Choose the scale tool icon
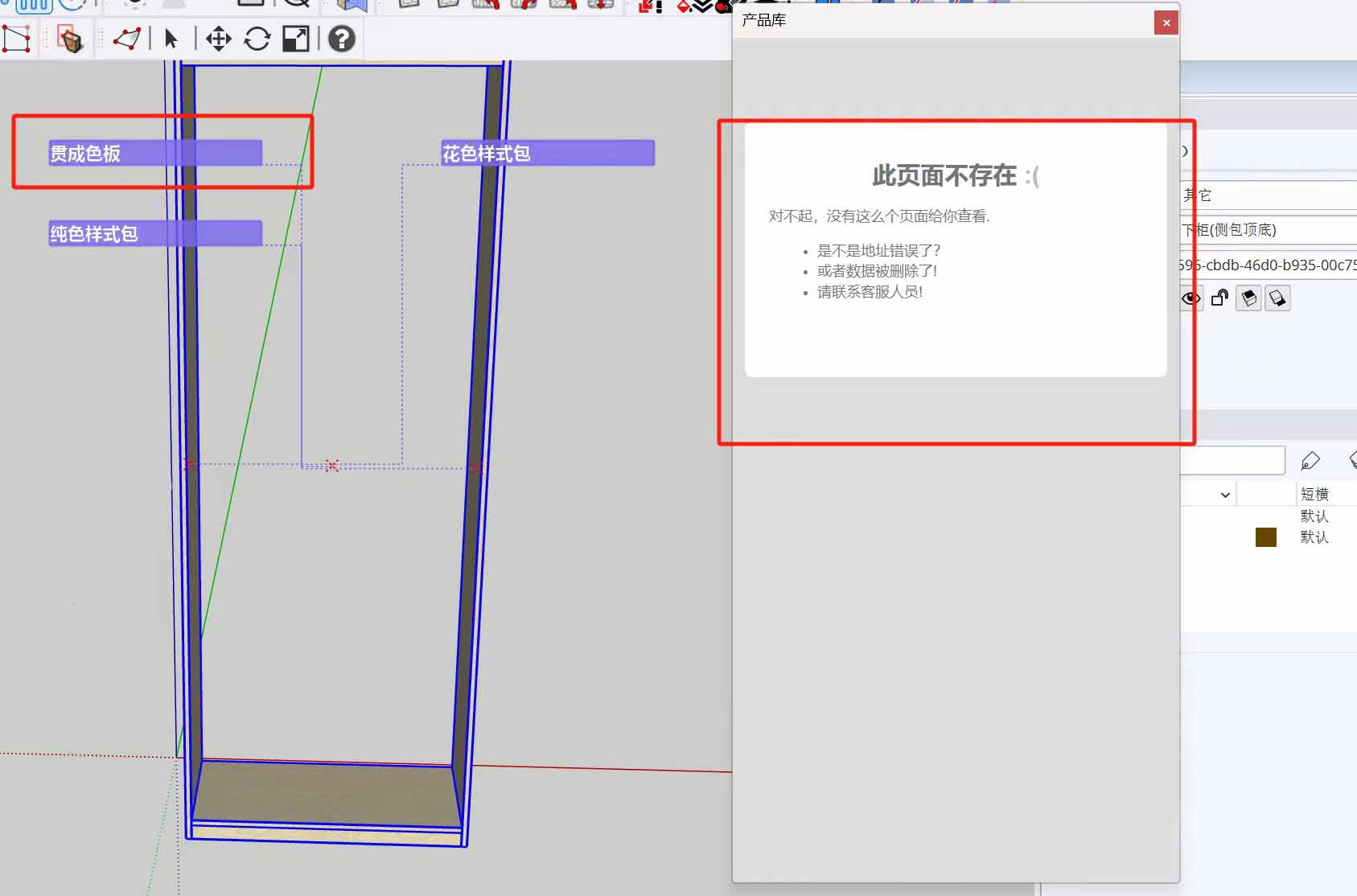The image size is (1357, 896). pos(296,39)
